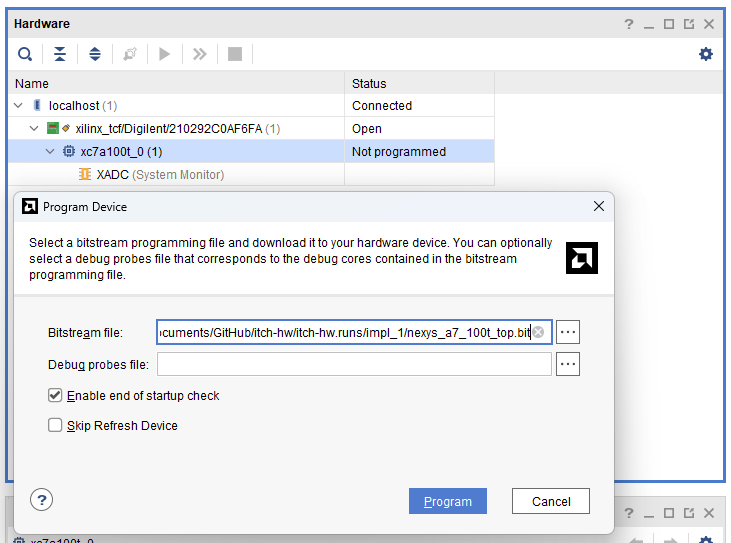Collapse the xc7a100t_0 device node
The image size is (731, 543).
(50, 151)
